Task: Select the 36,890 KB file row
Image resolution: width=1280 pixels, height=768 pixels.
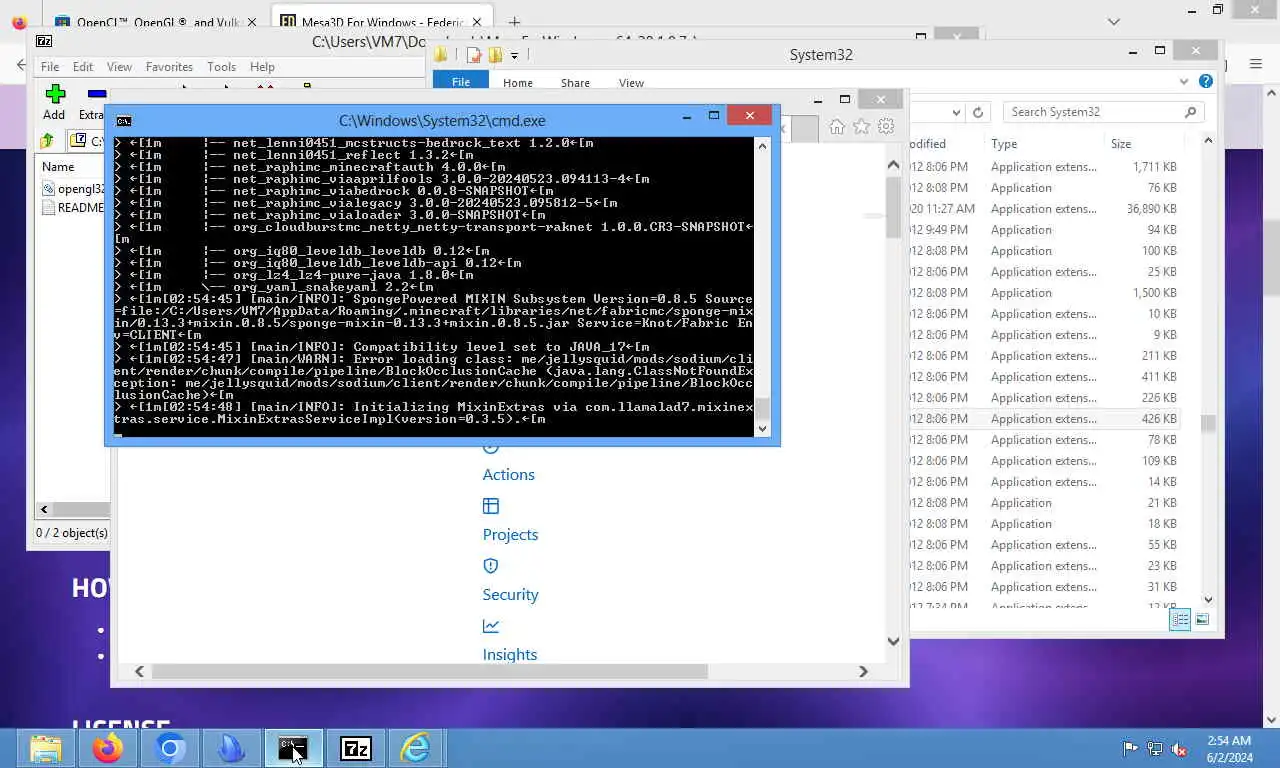Action: [1047, 209]
